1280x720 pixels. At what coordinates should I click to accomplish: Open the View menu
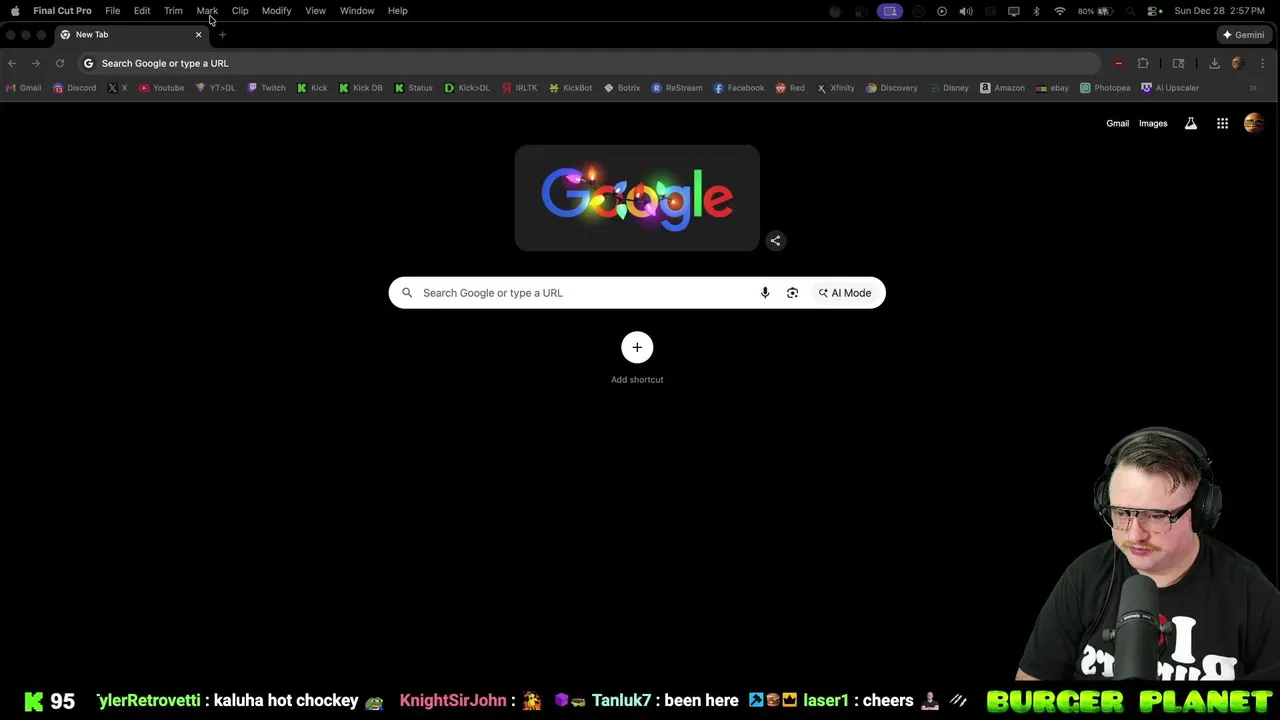tap(315, 11)
